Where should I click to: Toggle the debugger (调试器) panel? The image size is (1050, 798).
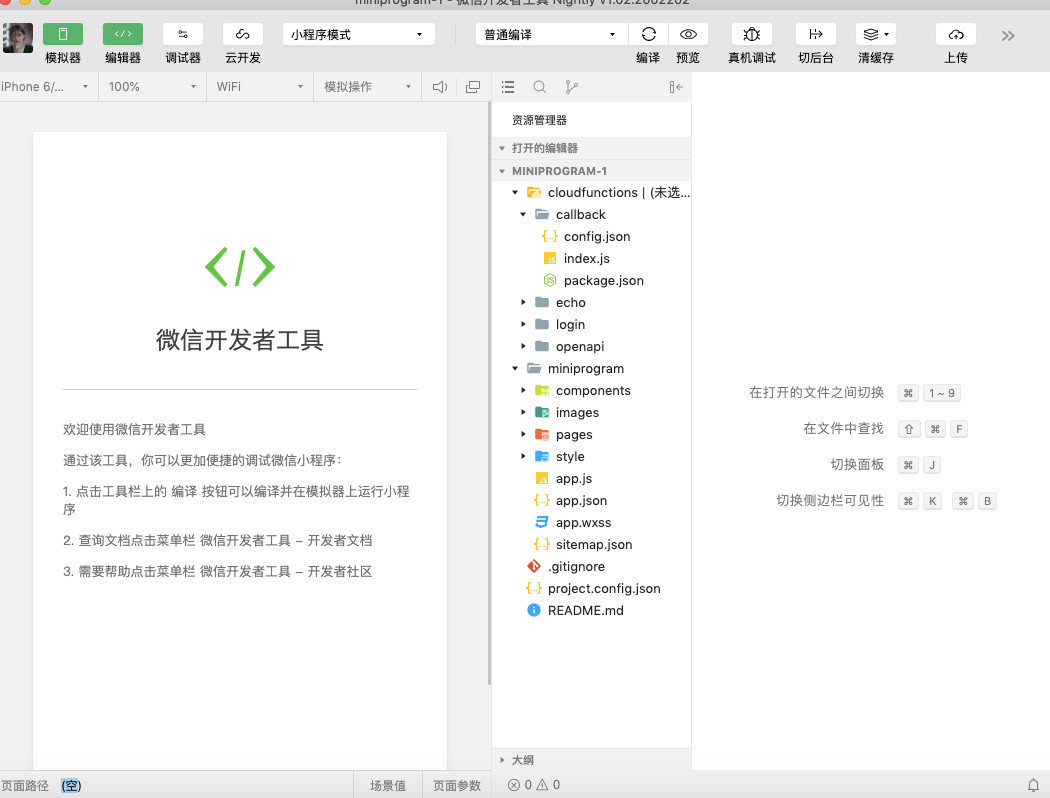click(x=183, y=34)
